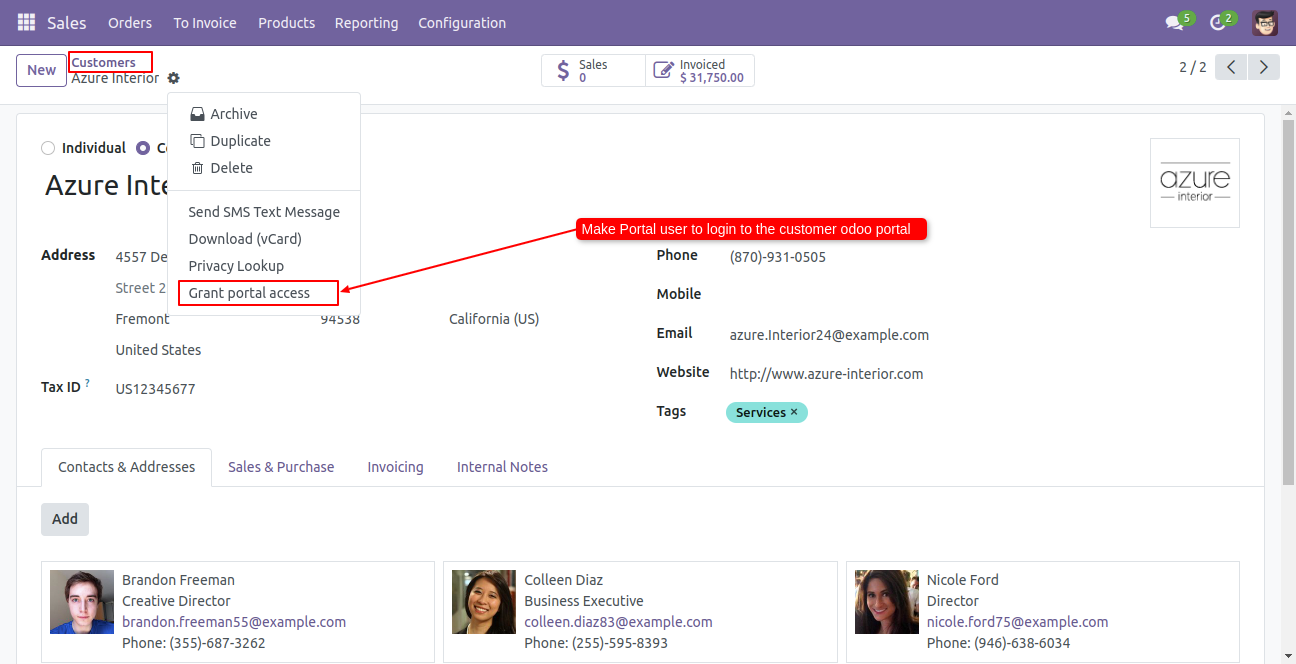1296x664 pixels.
Task: Click the Archive tray icon
Action: pyautogui.click(x=198, y=114)
